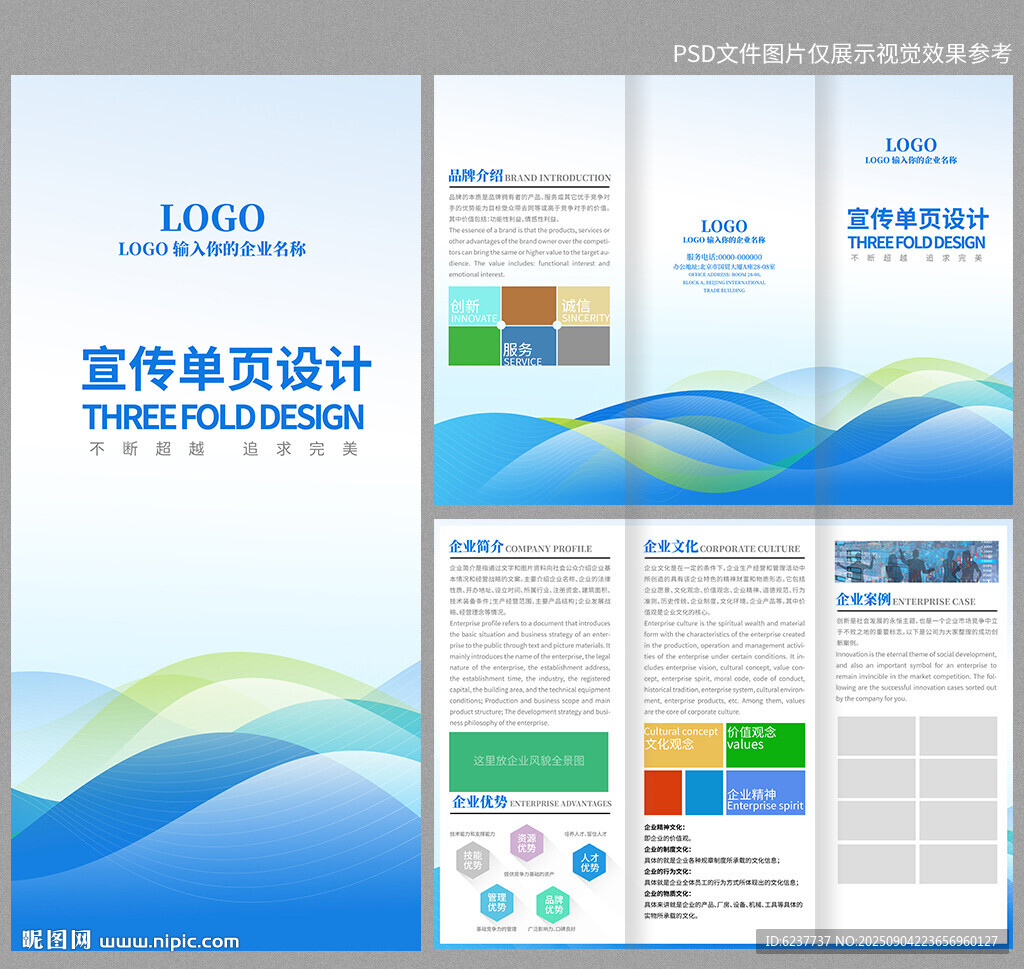Viewport: 1024px width, 969px height.
Task: Click the LOGO above the 服务电话 line
Action: coord(724,227)
